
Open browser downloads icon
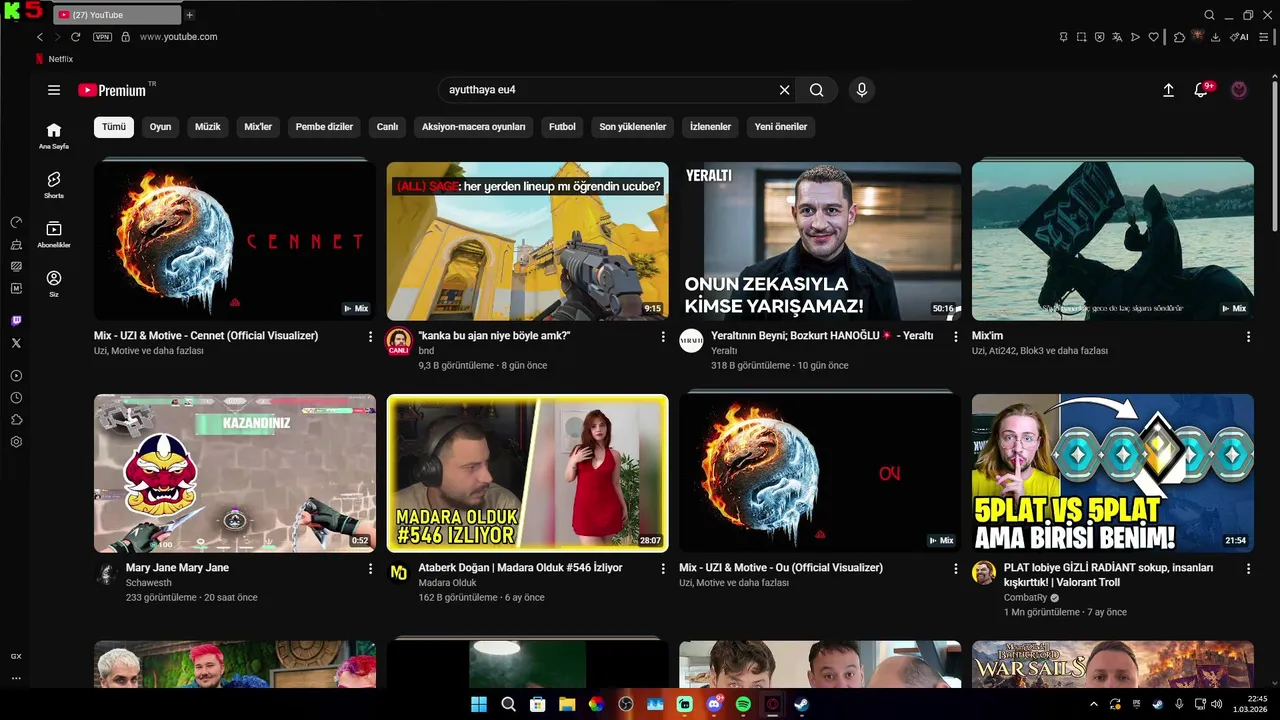coord(1215,37)
